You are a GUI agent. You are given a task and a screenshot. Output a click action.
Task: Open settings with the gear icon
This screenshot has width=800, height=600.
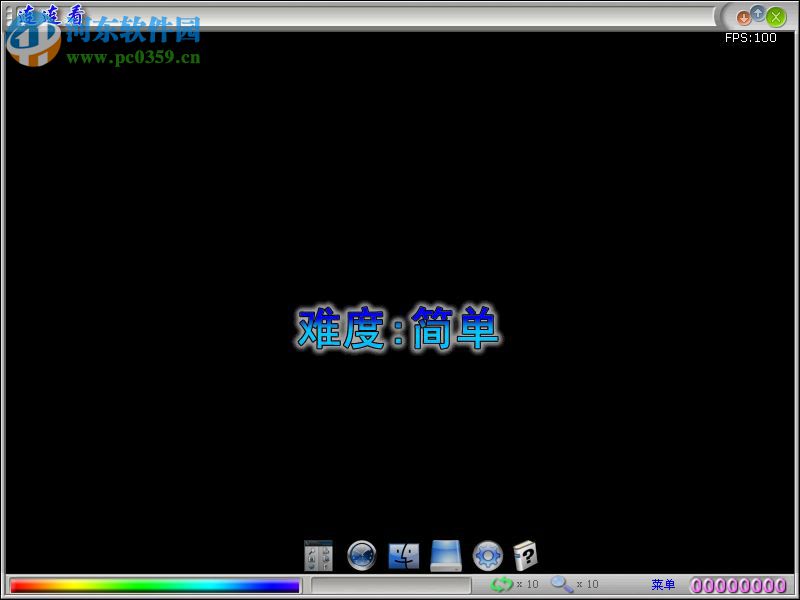tap(488, 556)
